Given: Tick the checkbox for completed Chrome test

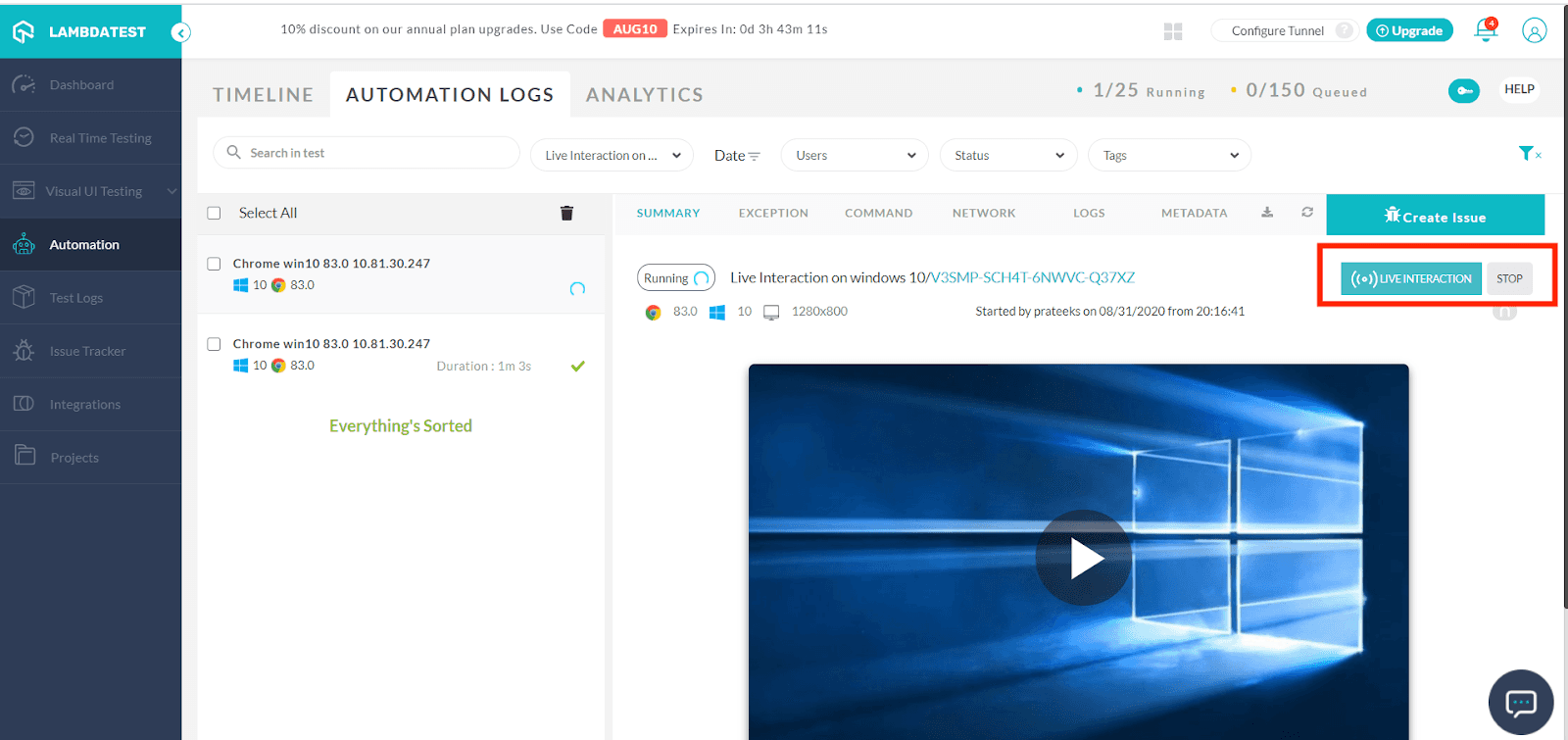Looking at the screenshot, I should 214,344.
